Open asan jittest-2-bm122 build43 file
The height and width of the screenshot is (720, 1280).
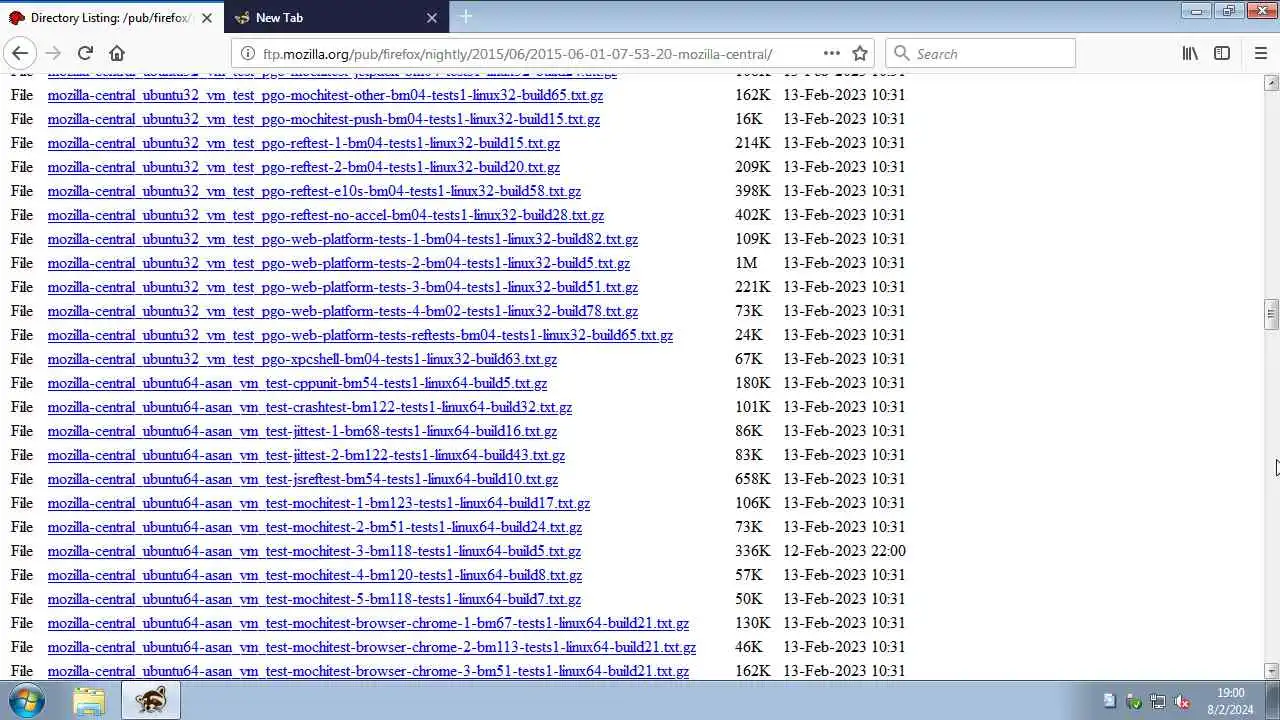pyautogui.click(x=306, y=455)
